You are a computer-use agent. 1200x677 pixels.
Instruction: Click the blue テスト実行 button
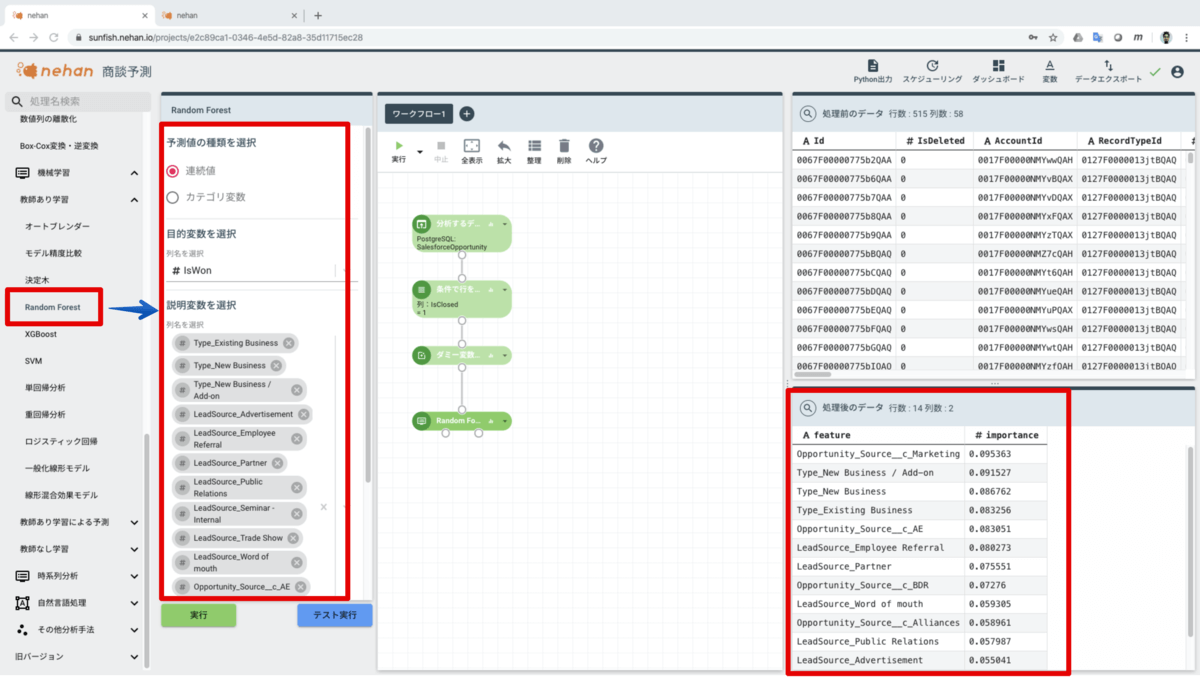[334, 615]
